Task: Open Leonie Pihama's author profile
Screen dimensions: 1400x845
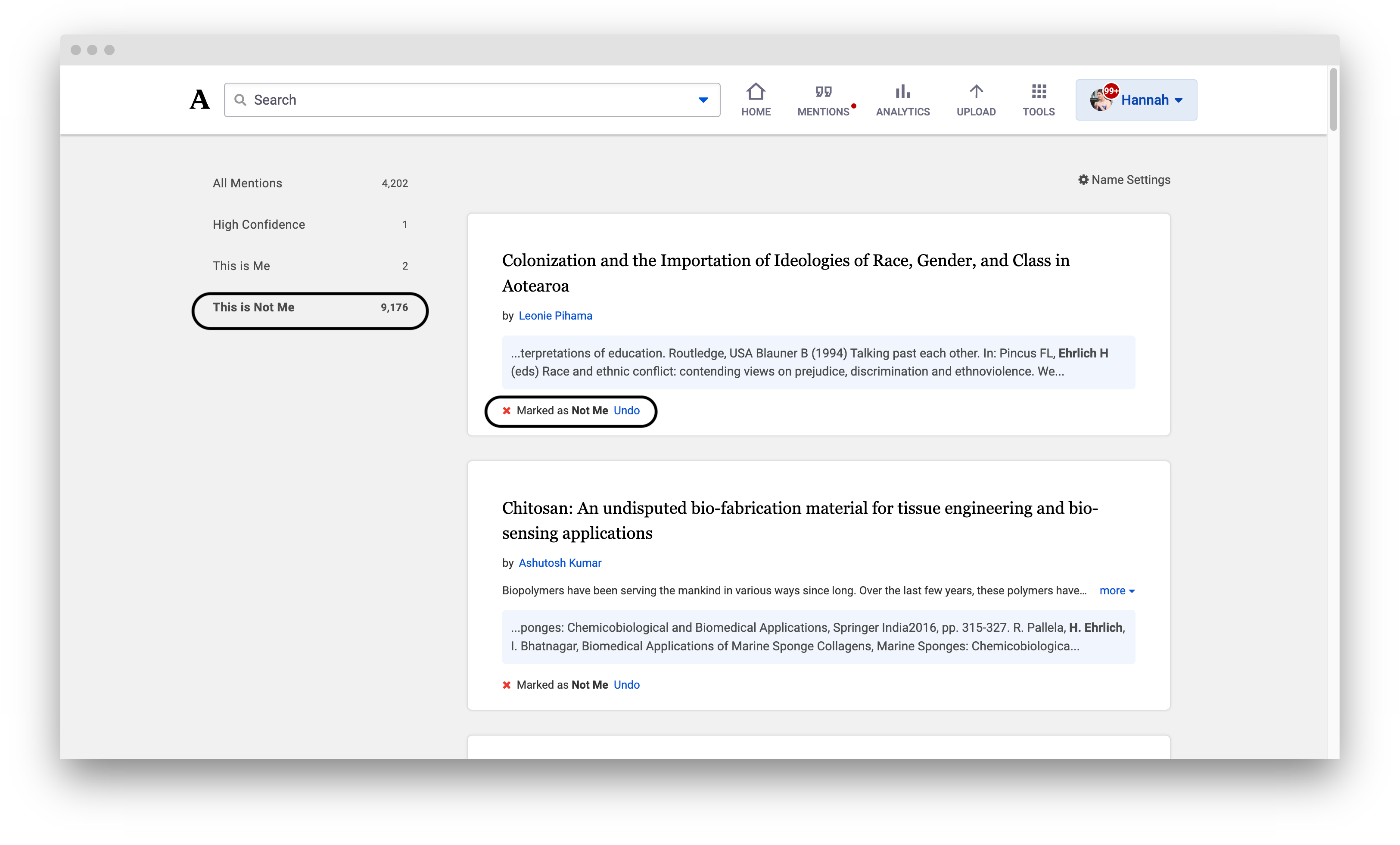Action: 555,315
